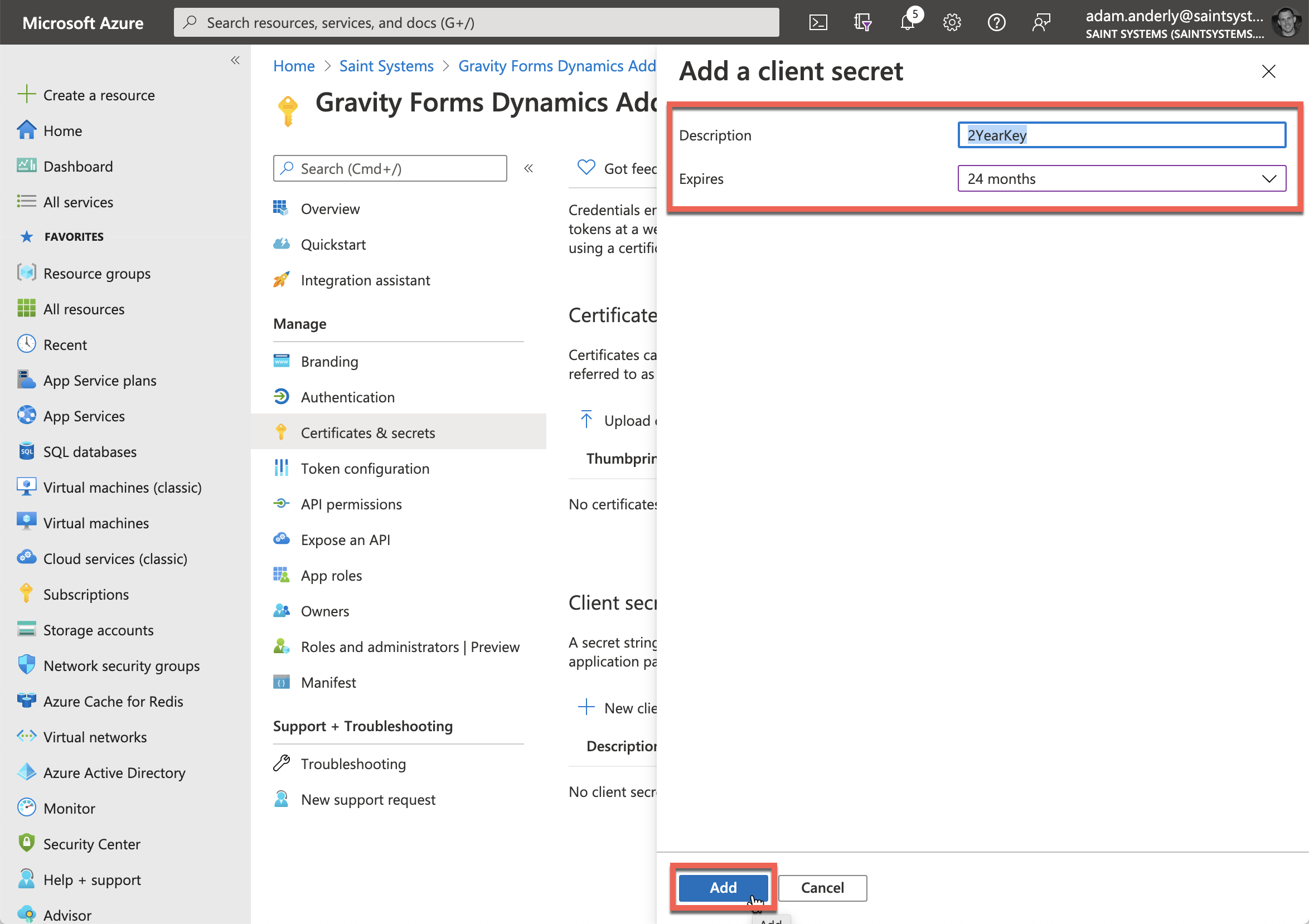Open portal settings gear
Screen dimensions: 1309x924
pos(952,23)
